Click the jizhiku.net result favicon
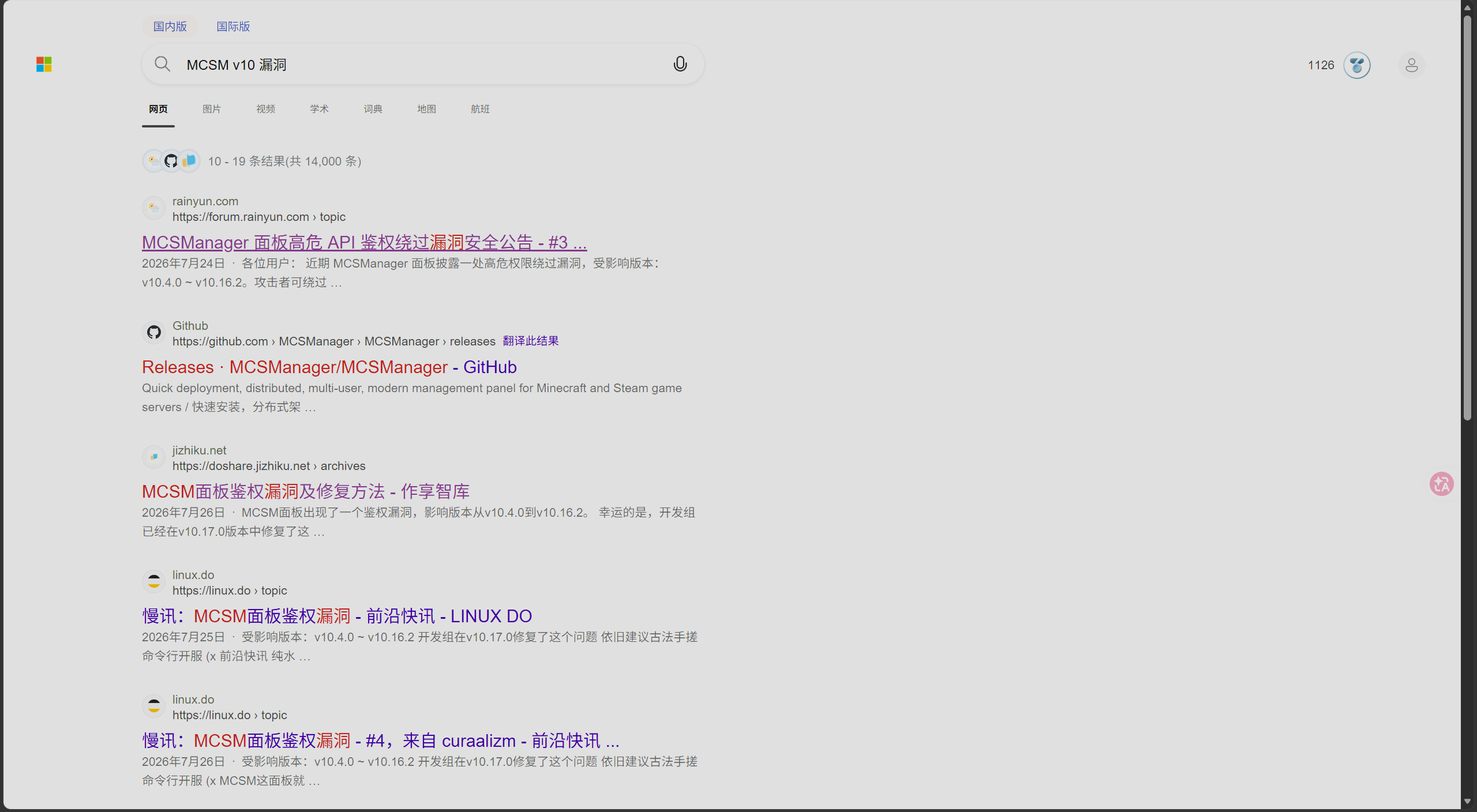Screen dimensions: 1477x812 pyautogui.click(x=154, y=457)
